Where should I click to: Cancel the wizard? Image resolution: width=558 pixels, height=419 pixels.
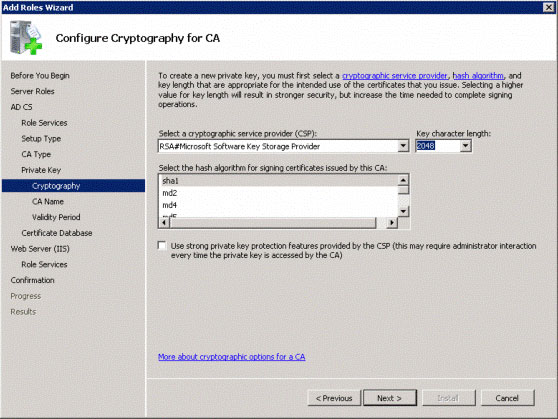coord(507,398)
